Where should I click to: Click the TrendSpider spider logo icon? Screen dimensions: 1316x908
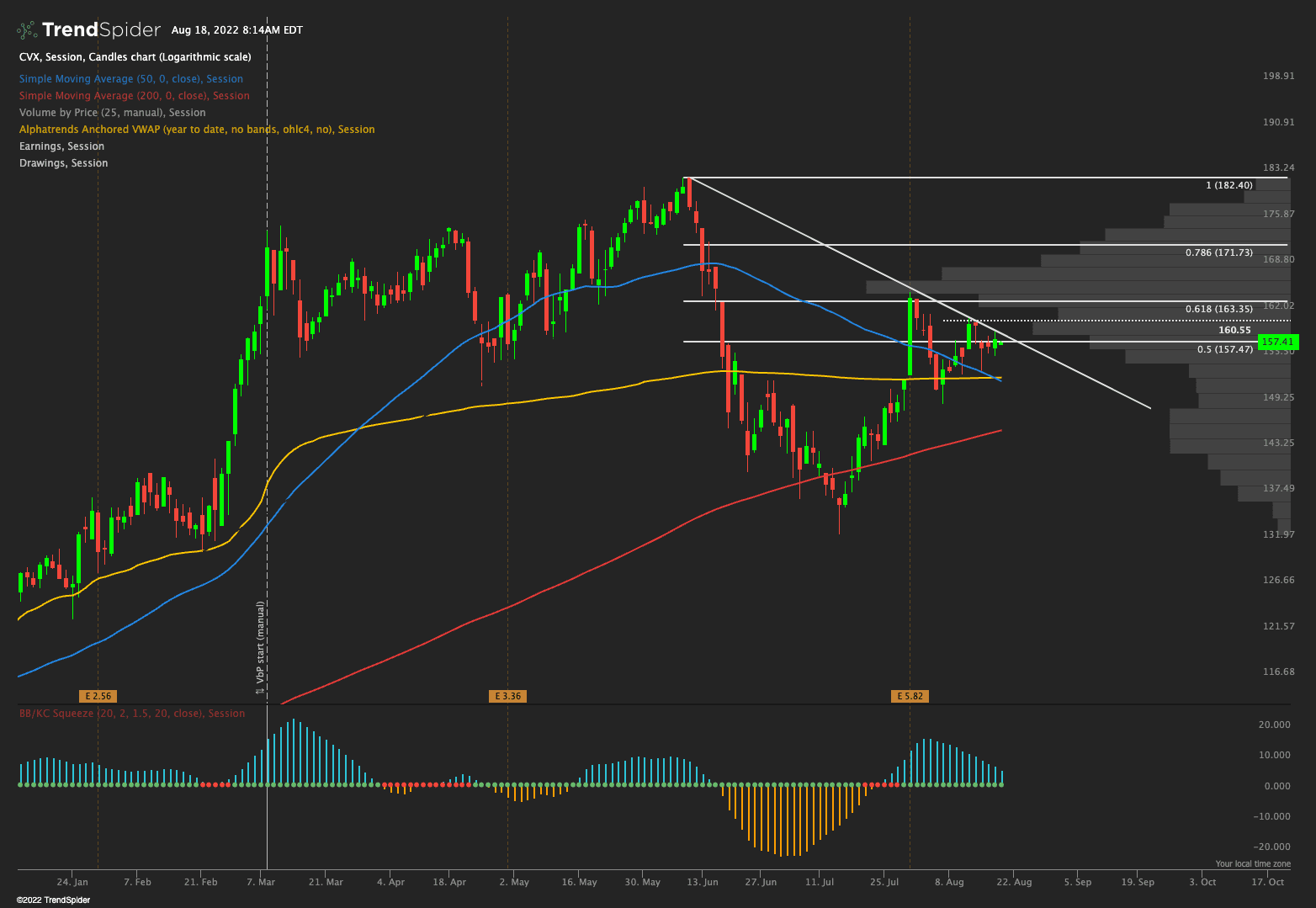coord(27,30)
